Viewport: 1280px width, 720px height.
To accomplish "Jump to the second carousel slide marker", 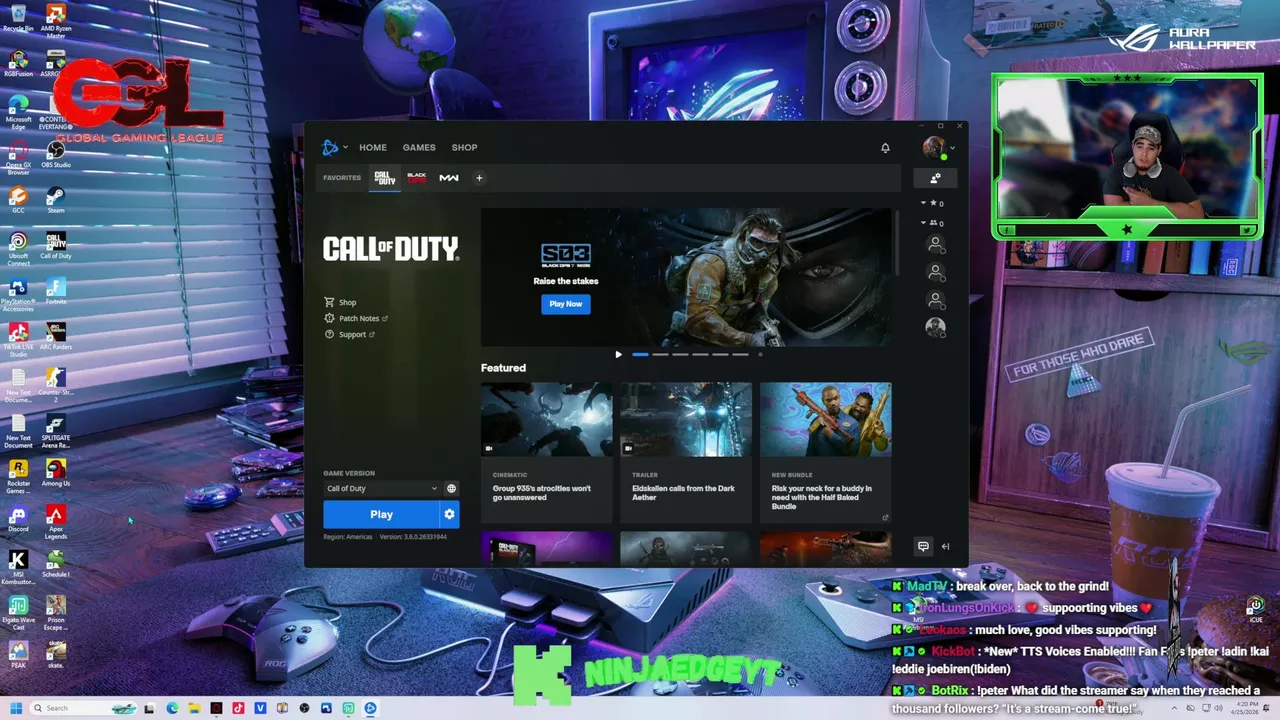I will click(660, 354).
